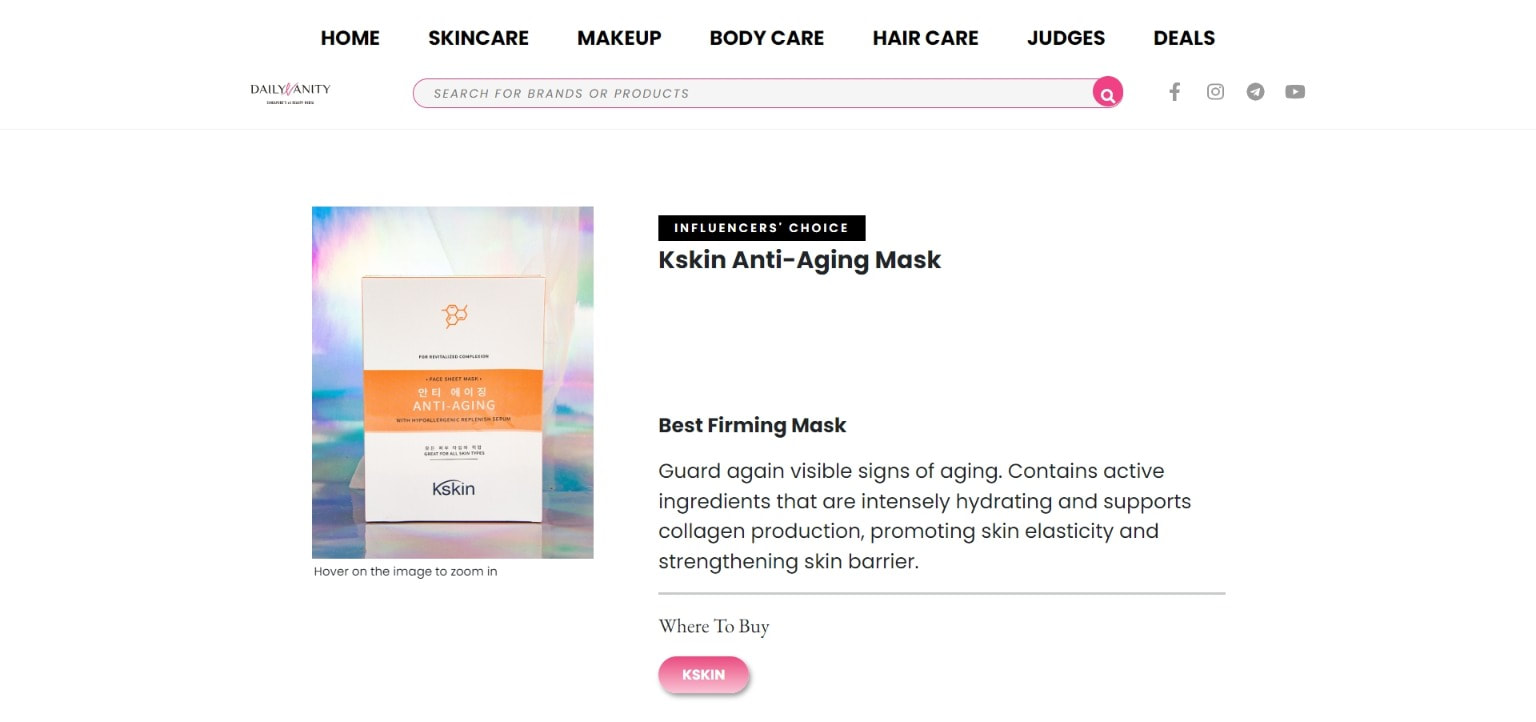The height and width of the screenshot is (722, 1536).
Task: Navigate to BODY CARE section
Action: point(767,38)
